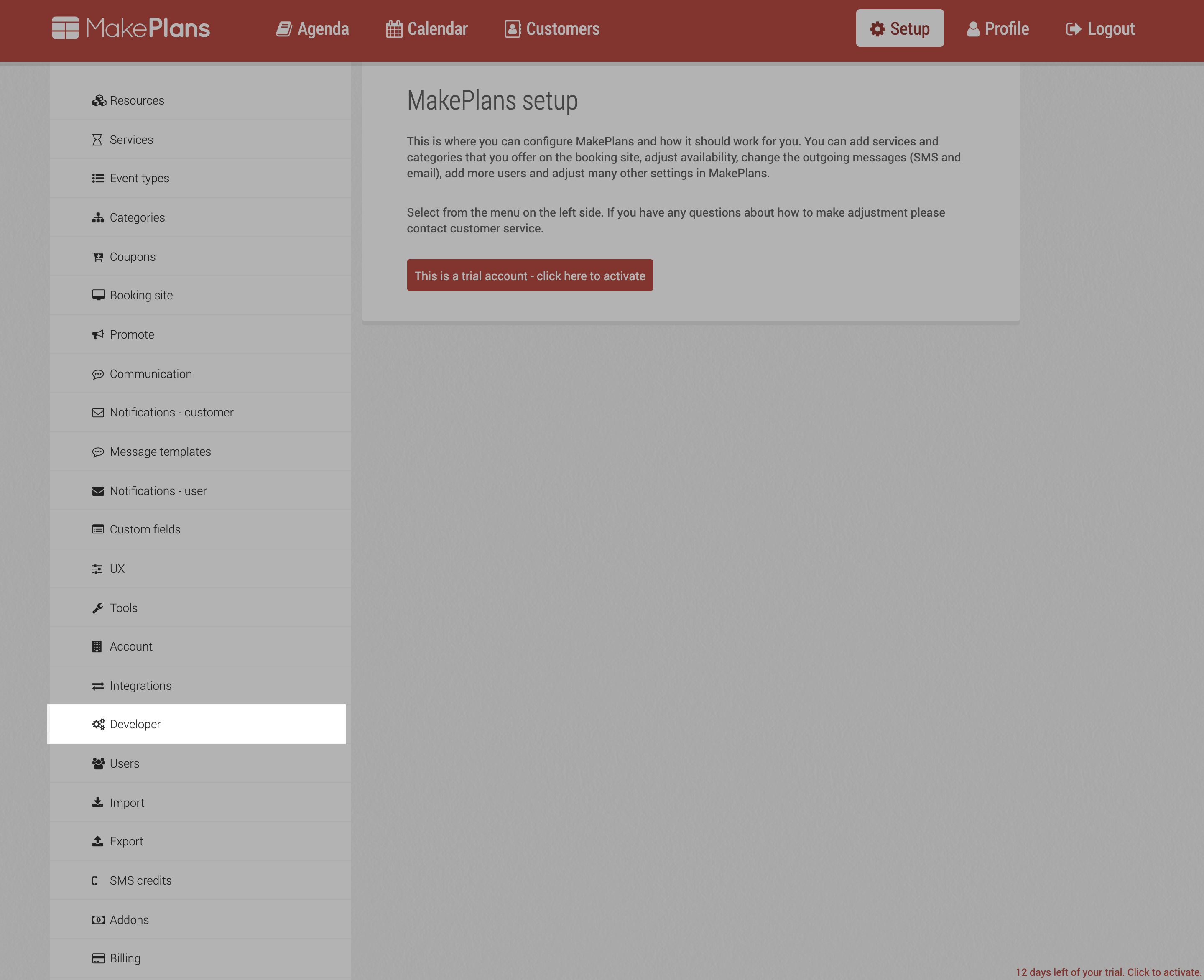
Task: Click the Developer gears icon
Action: (98, 724)
